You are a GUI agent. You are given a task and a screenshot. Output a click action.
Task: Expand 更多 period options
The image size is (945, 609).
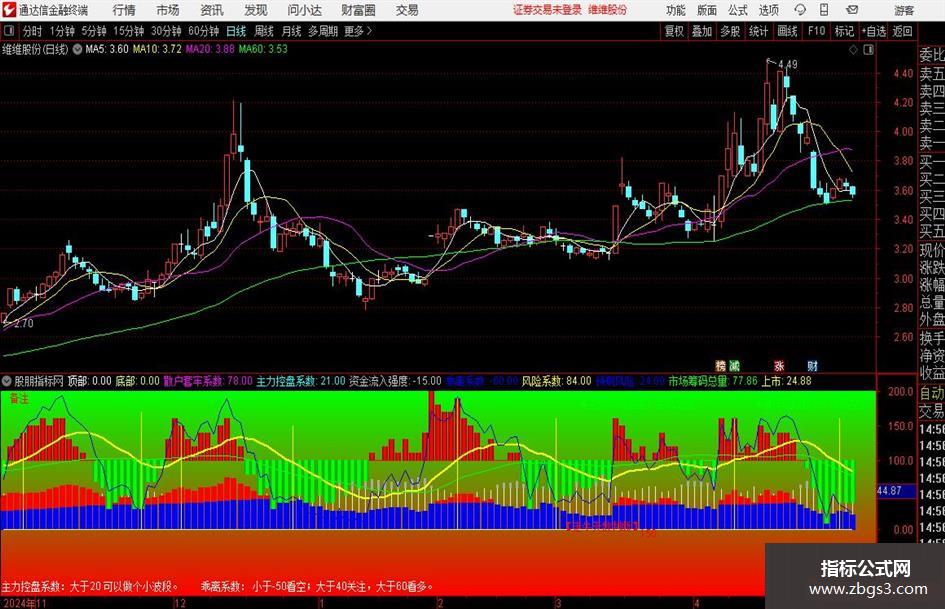click(358, 31)
